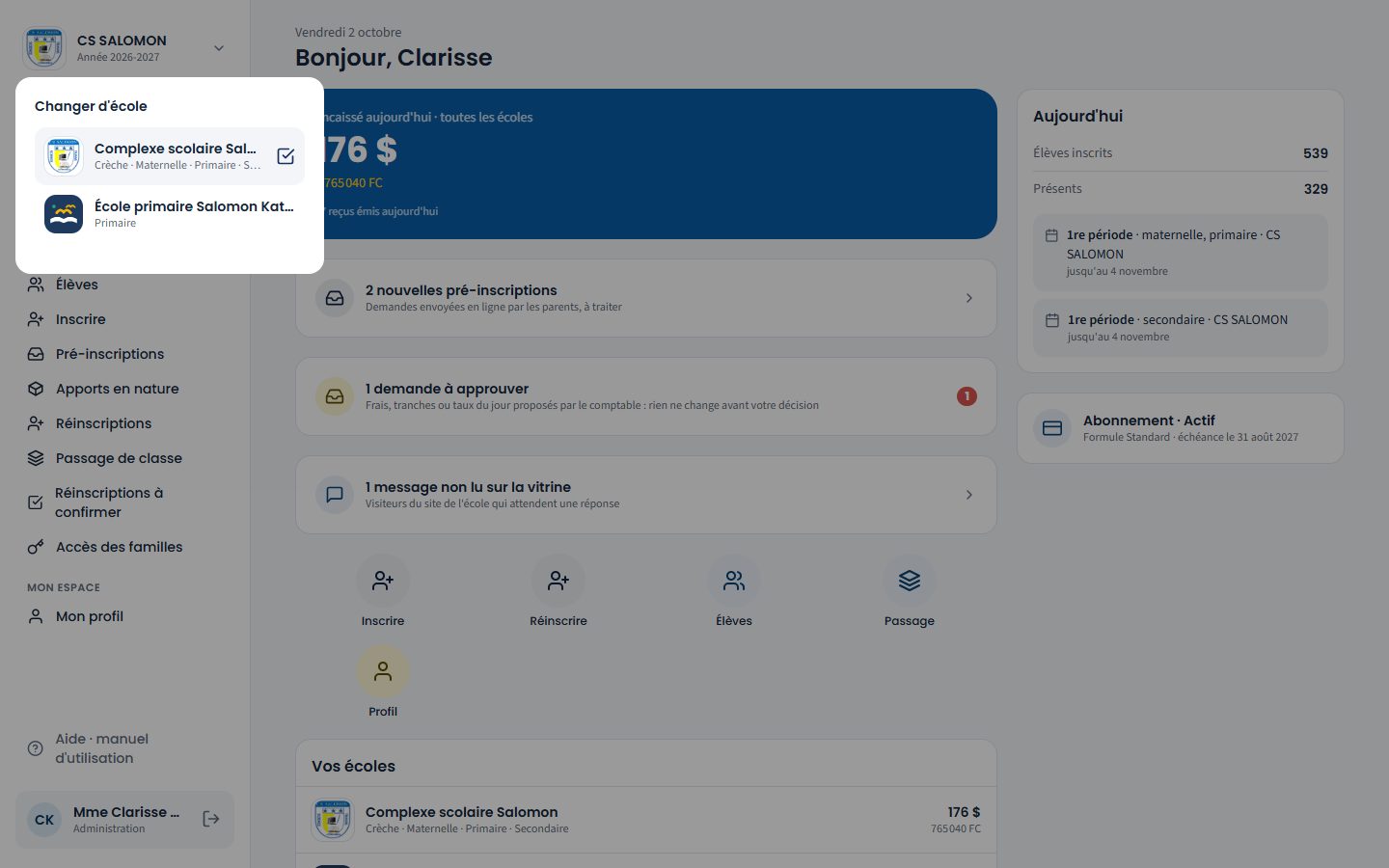The image size is (1389, 868).
Task: Click the red badge on demande à approuver
Action: point(967,396)
